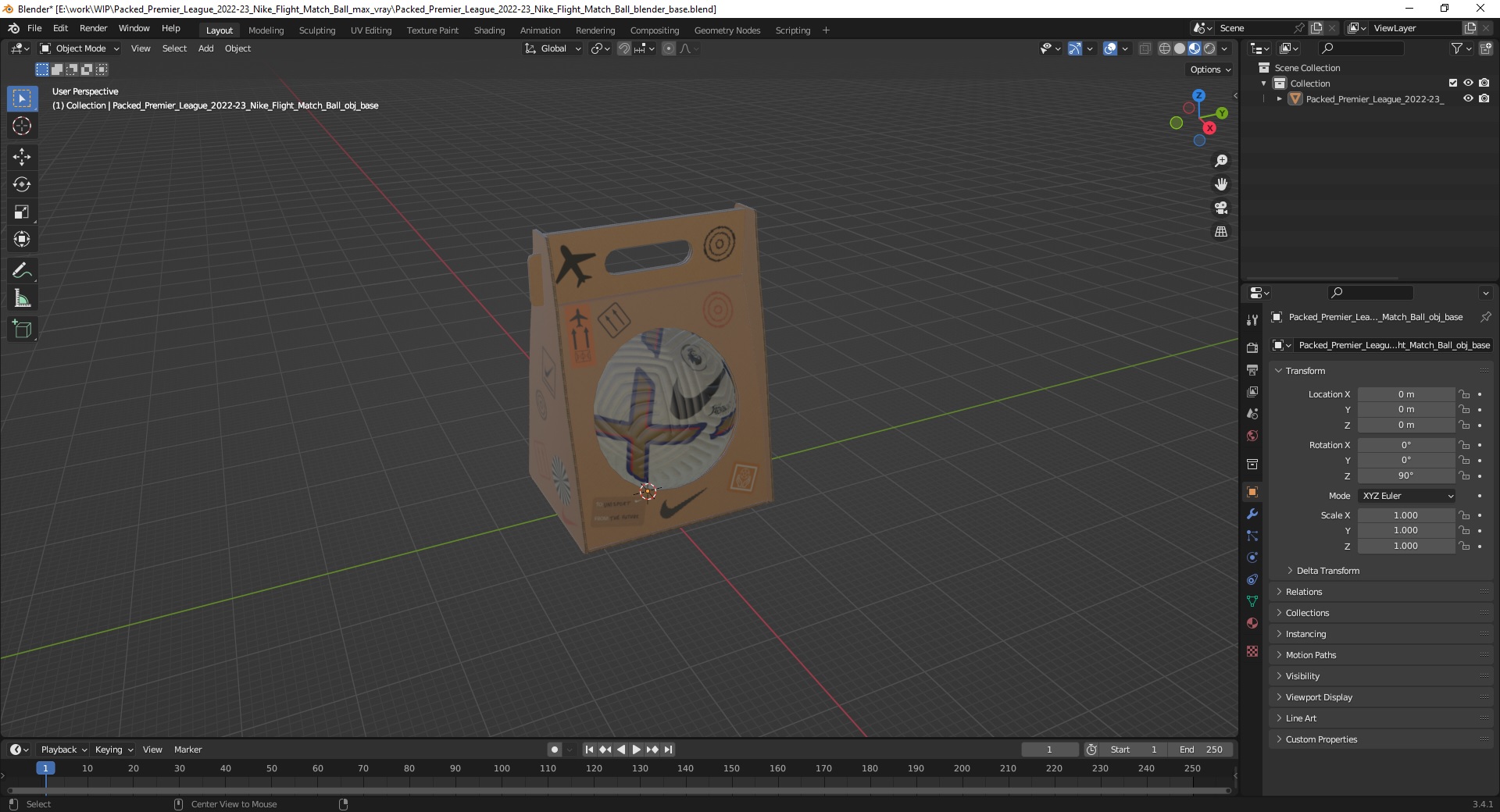Image resolution: width=1500 pixels, height=812 pixels.
Task: Toggle the Rotation Z lock icon
Action: click(x=1465, y=475)
